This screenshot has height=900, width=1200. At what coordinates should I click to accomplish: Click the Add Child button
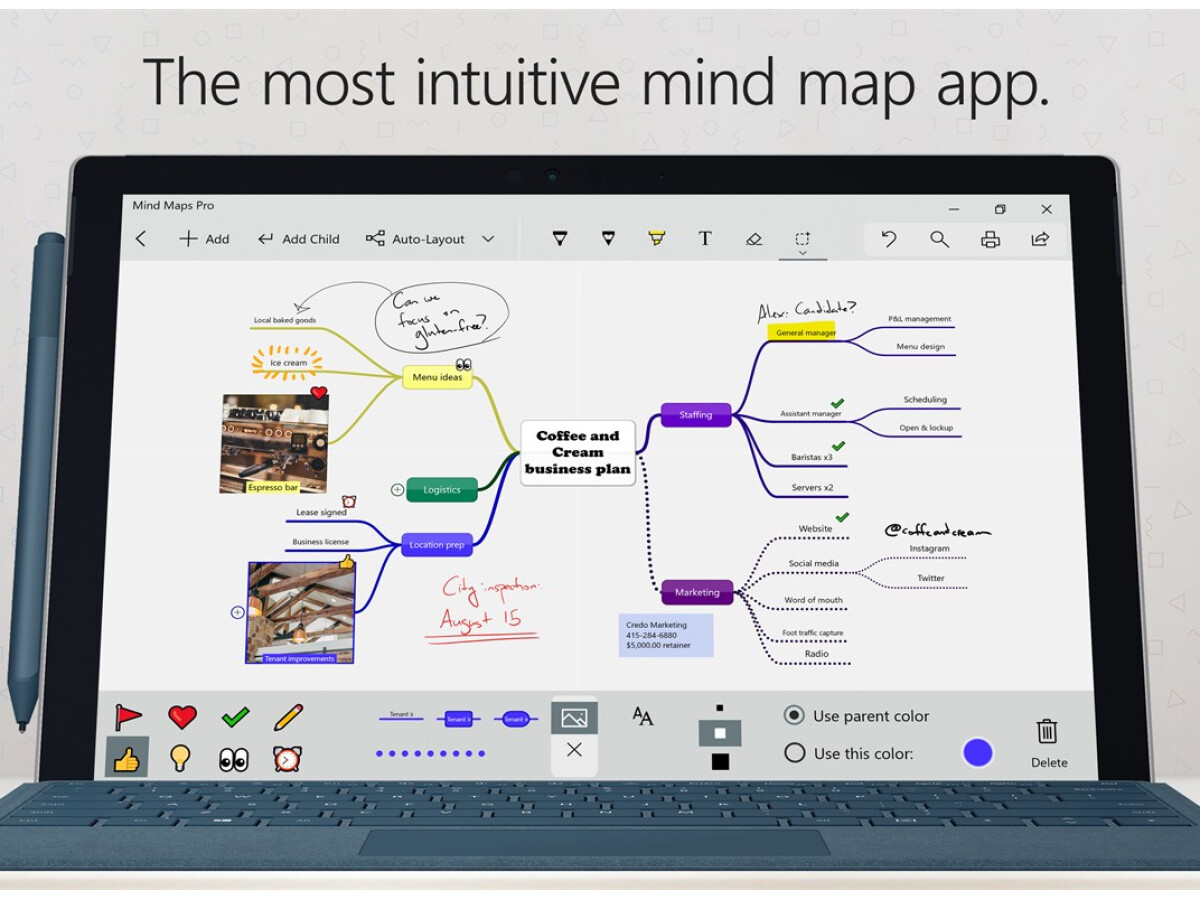[x=299, y=239]
